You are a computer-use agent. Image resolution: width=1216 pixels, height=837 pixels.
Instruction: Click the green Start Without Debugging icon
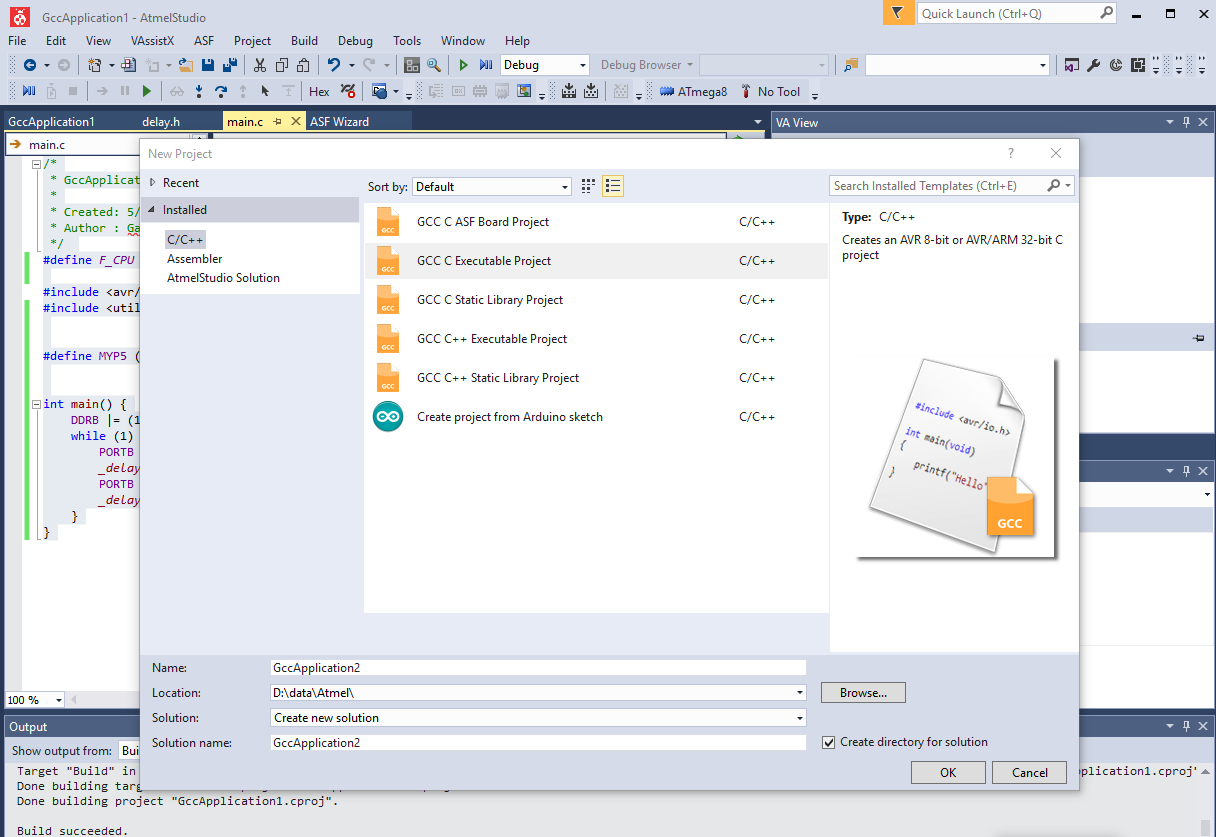tap(464, 65)
